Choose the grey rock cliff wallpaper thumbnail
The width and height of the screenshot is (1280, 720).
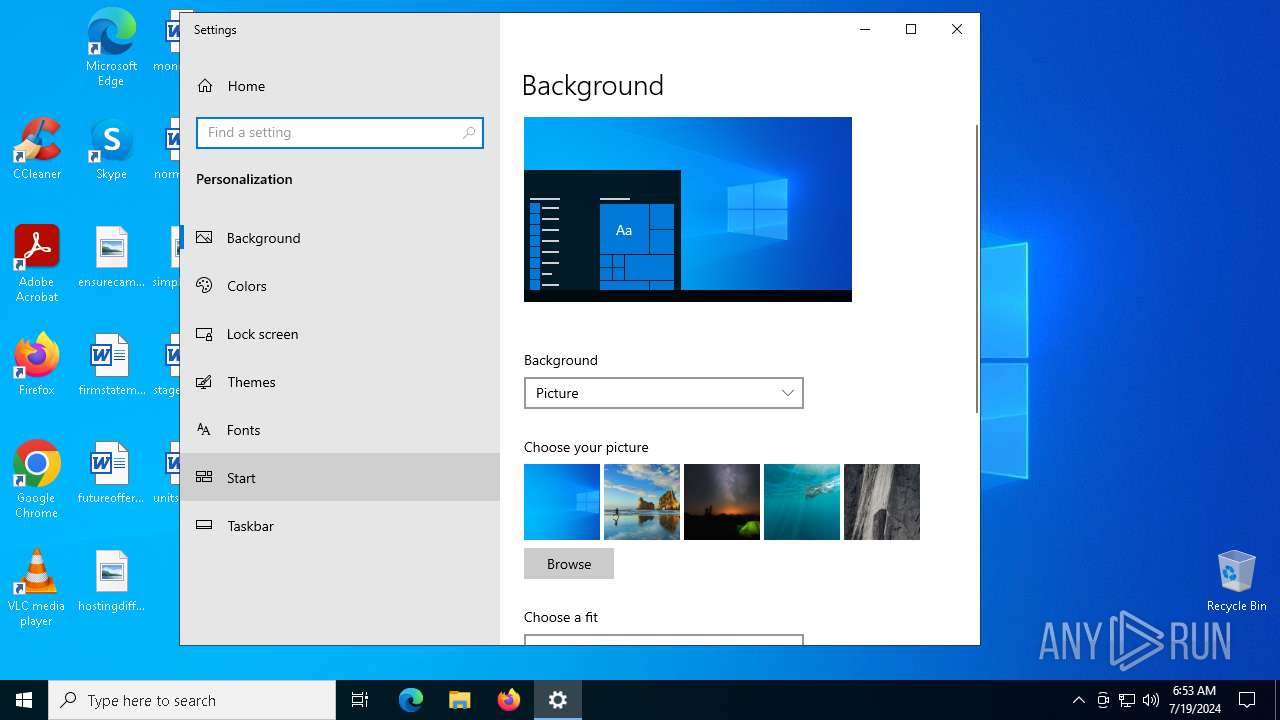[x=882, y=502]
